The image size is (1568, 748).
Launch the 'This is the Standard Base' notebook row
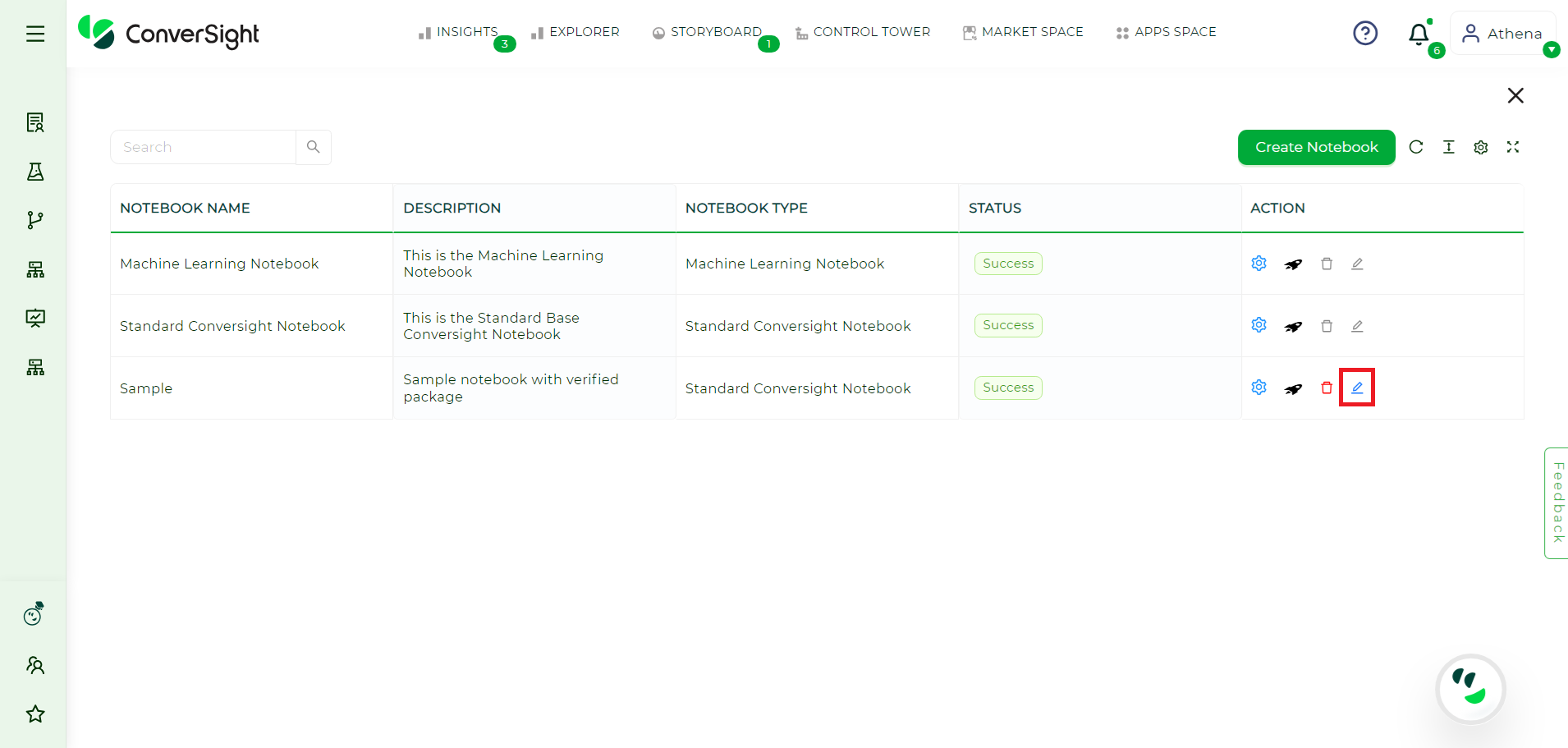click(1293, 327)
